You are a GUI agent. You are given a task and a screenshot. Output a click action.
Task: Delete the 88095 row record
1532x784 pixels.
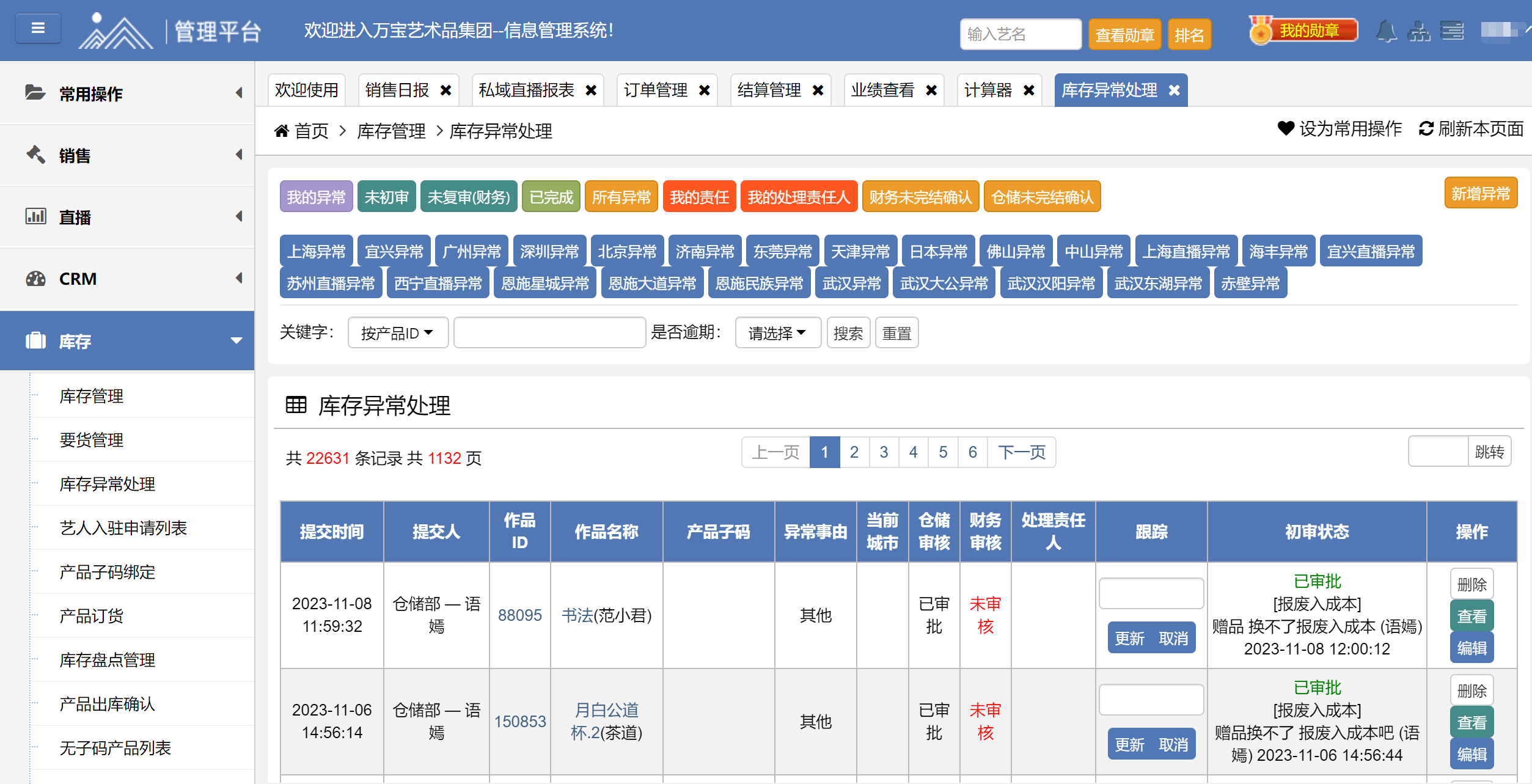(1472, 584)
